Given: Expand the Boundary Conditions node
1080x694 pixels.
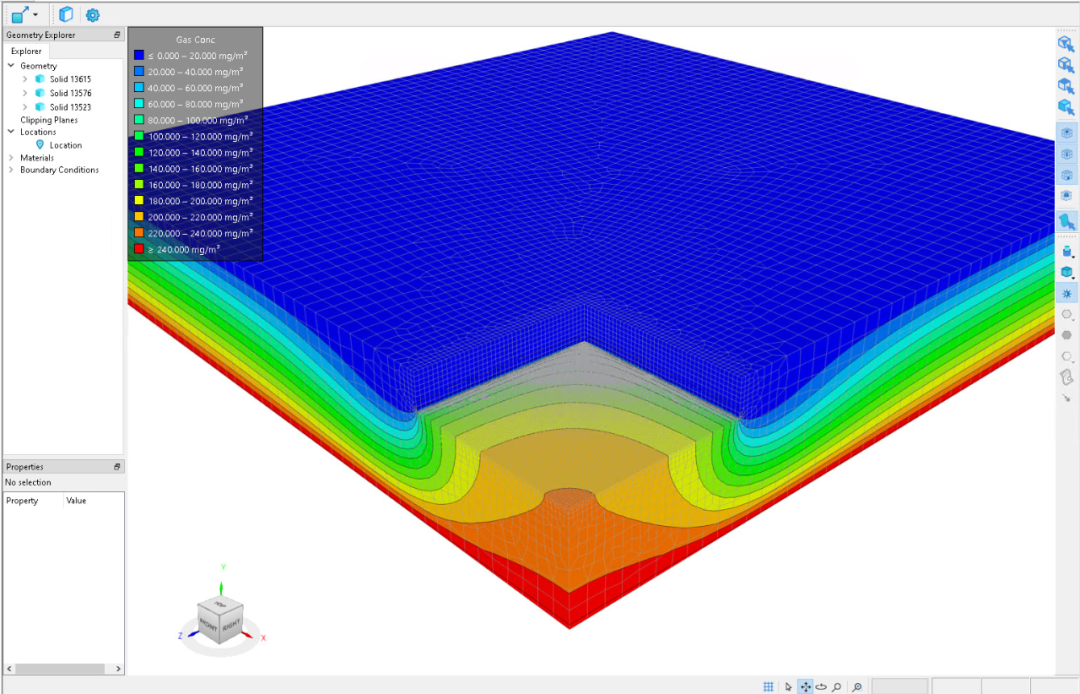Looking at the screenshot, I should 11,170.
